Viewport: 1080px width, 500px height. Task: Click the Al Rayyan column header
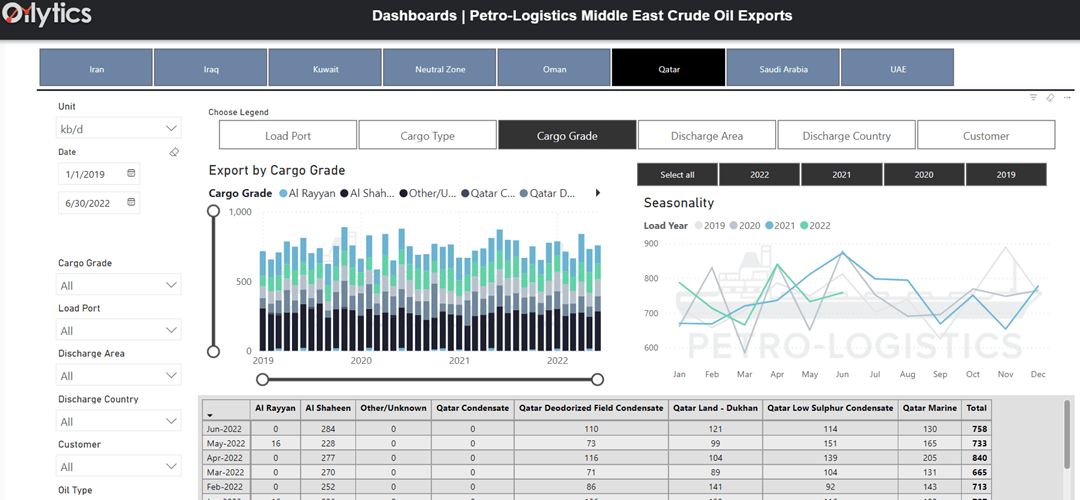(x=276, y=408)
